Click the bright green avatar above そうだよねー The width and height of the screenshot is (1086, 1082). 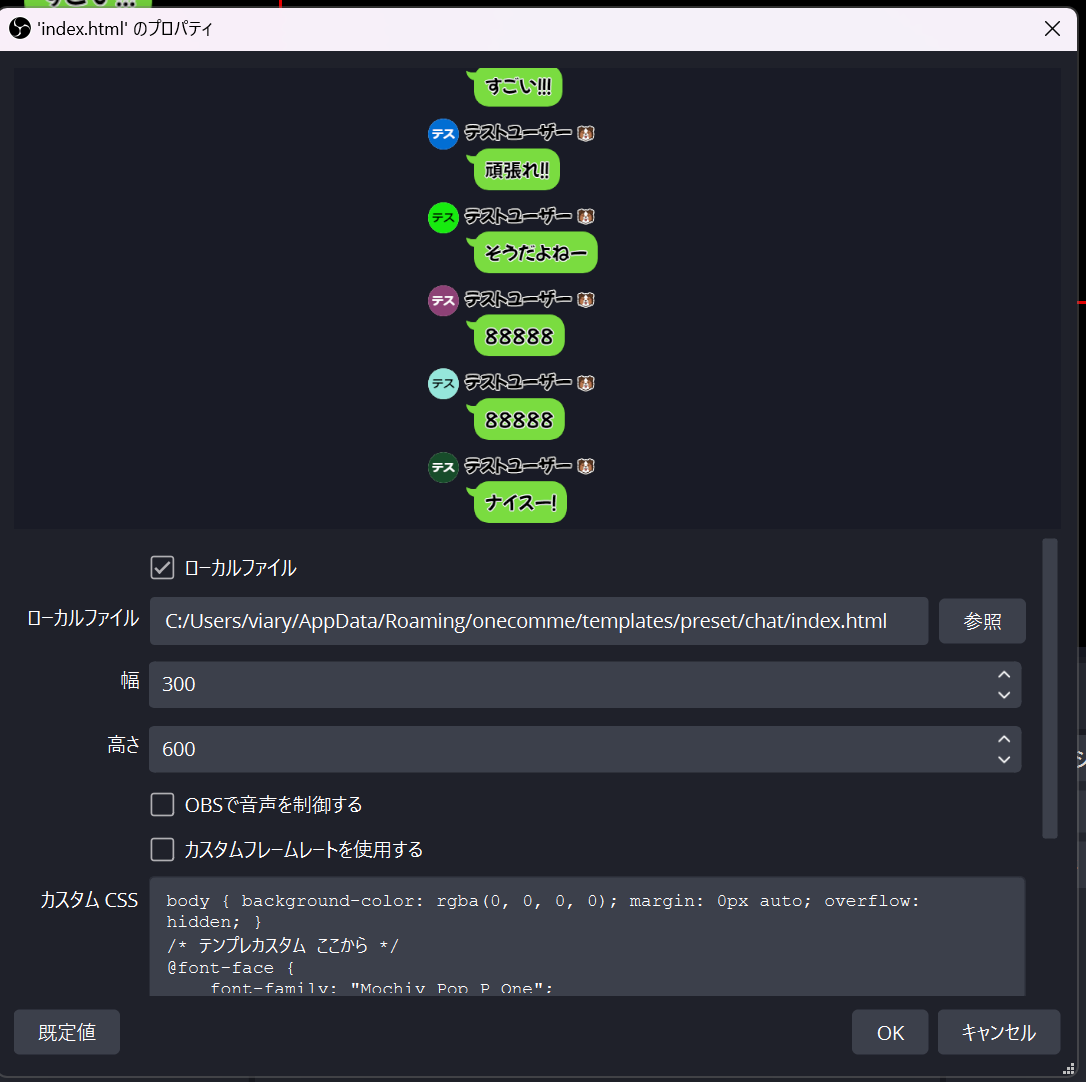tap(443, 217)
